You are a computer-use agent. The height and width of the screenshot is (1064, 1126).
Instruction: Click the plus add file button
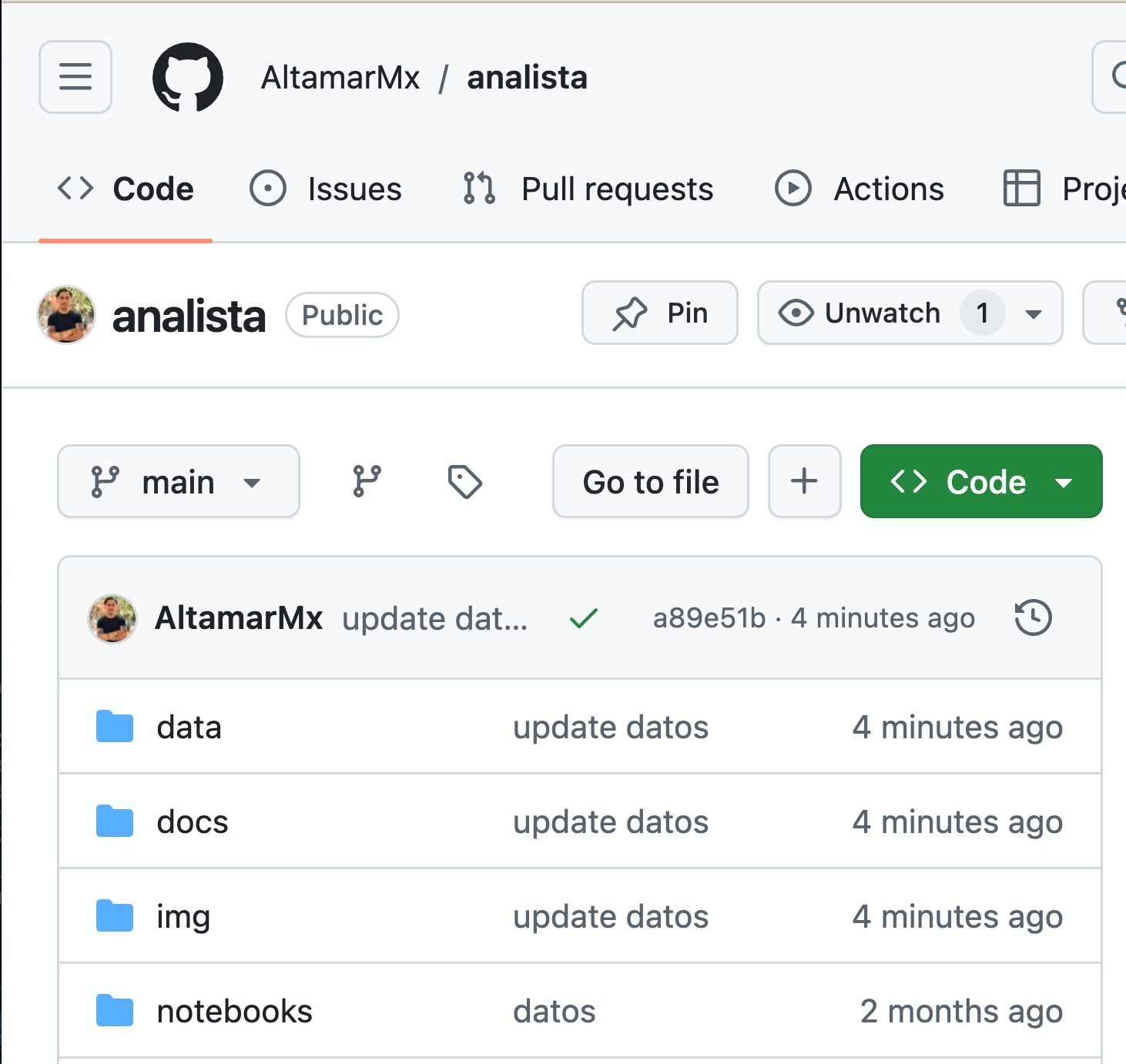pos(804,482)
